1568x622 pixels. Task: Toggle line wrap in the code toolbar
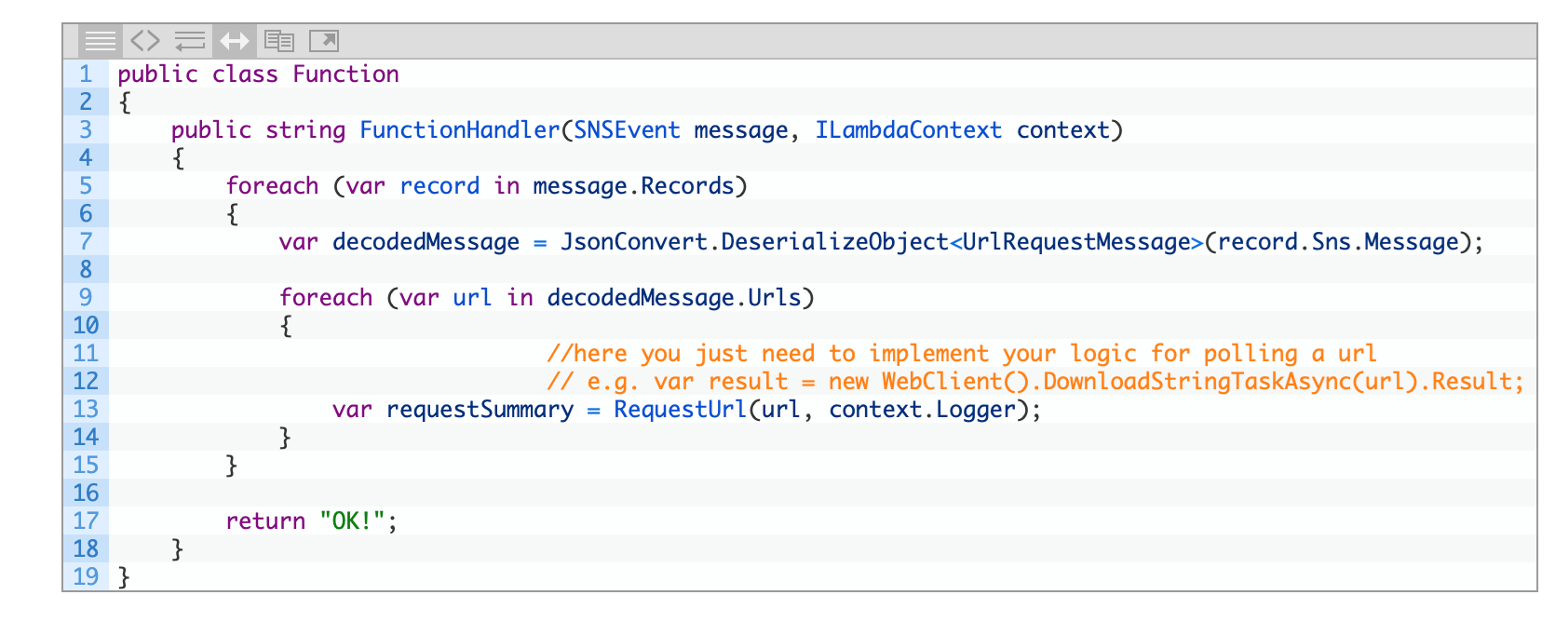189,41
